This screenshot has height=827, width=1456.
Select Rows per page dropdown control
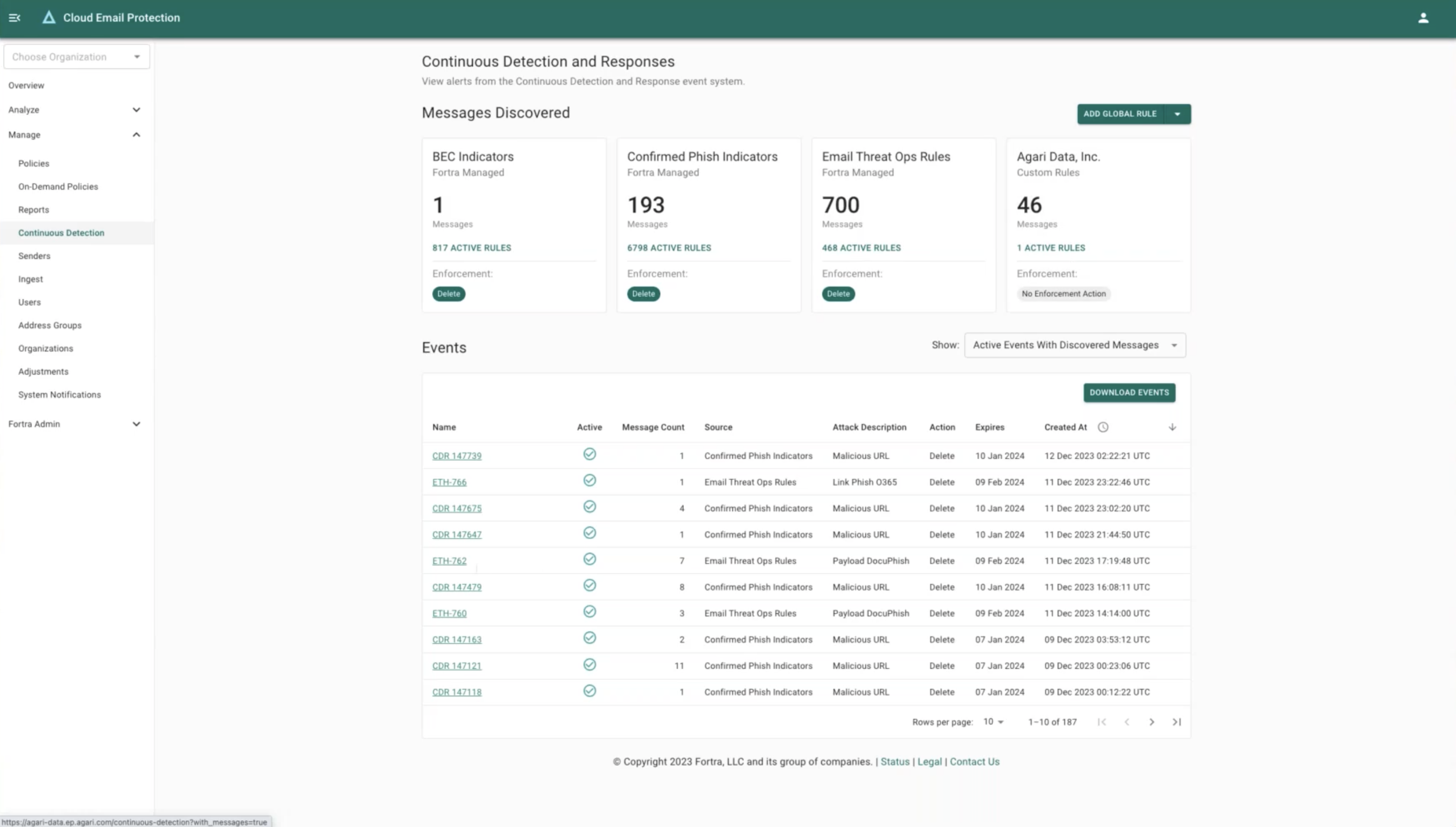(992, 721)
